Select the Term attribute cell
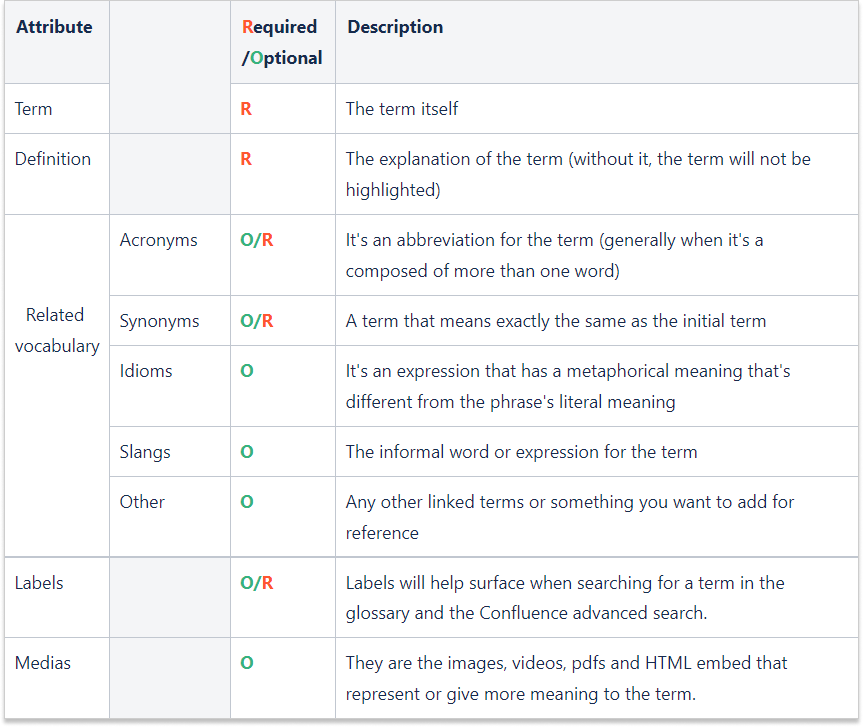 point(34,108)
